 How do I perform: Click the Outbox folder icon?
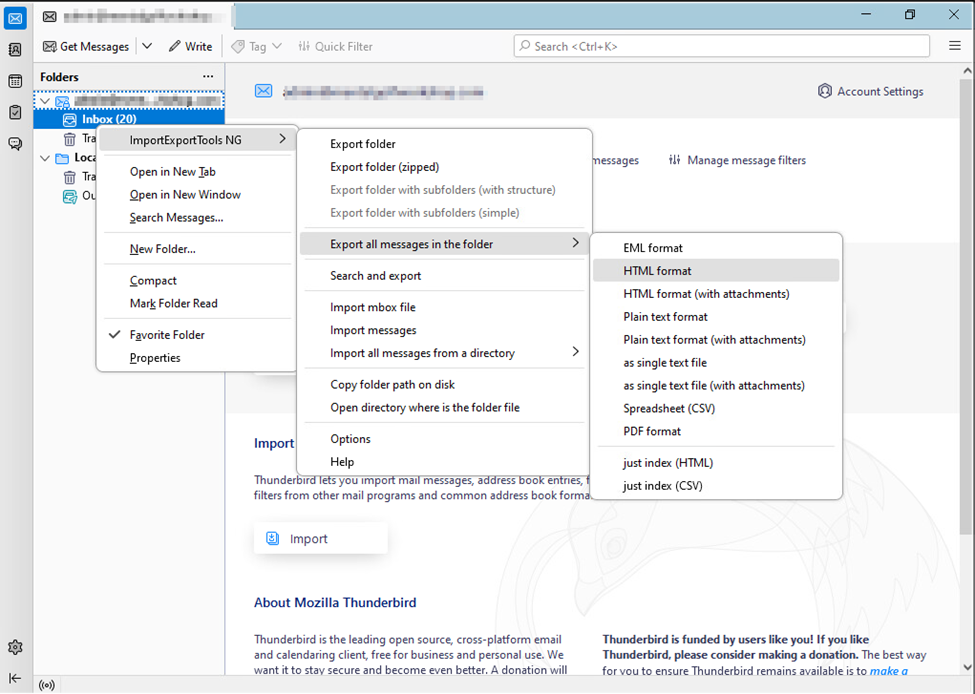click(x=70, y=197)
